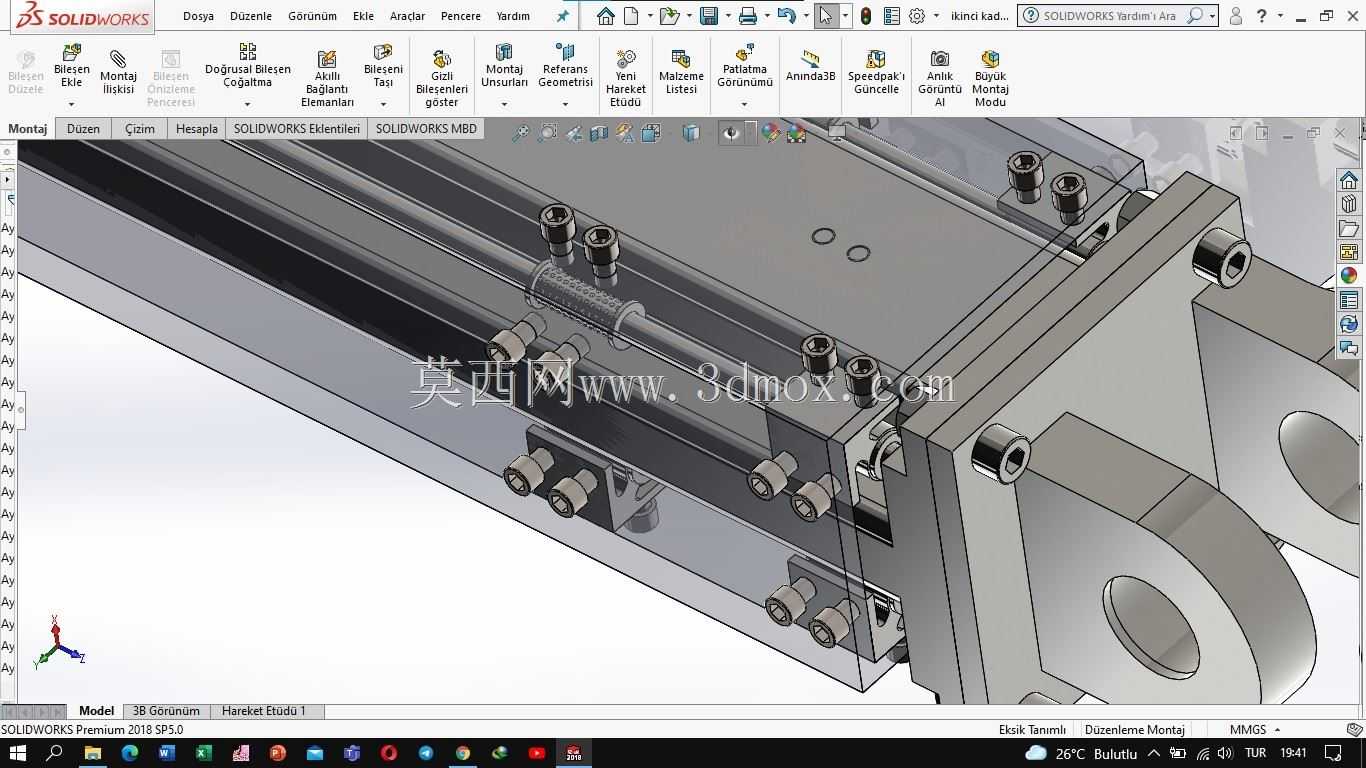This screenshot has width=1366, height=768.
Task: Open the Montaj İlişkisi tool
Action: tap(118, 71)
